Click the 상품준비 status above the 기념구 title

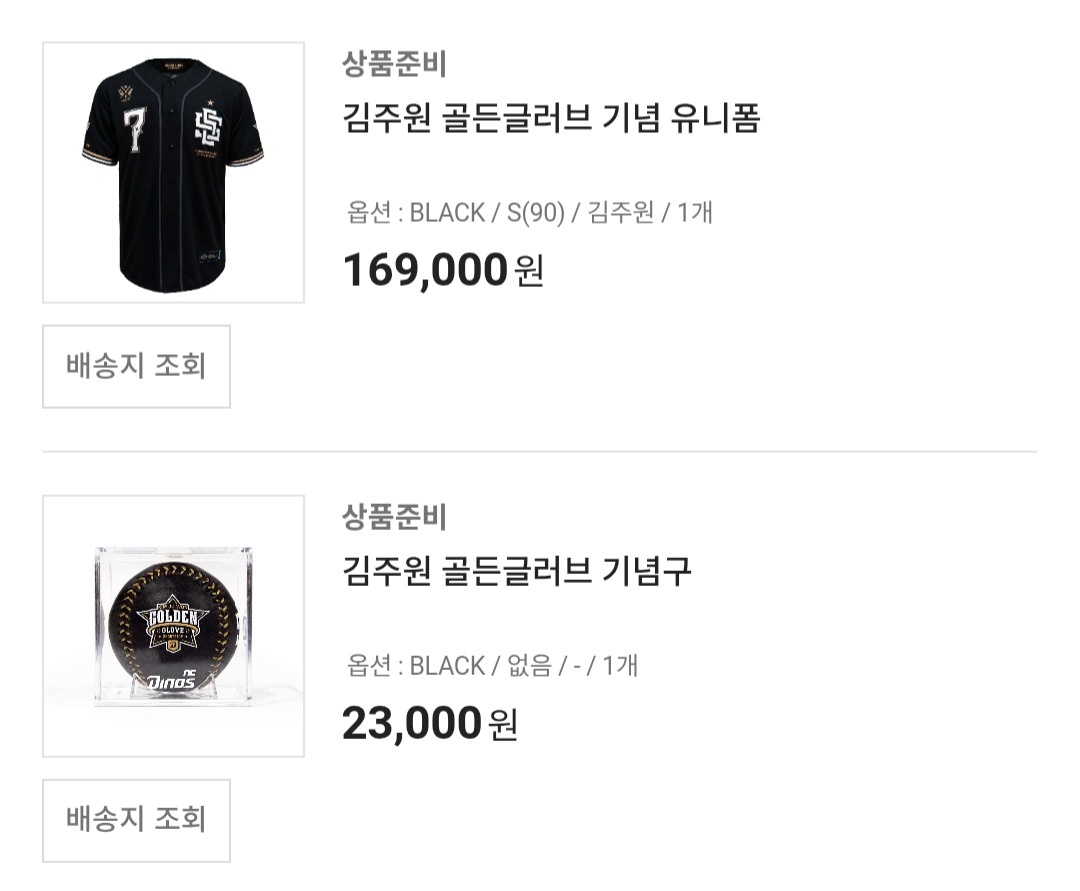[x=394, y=517]
